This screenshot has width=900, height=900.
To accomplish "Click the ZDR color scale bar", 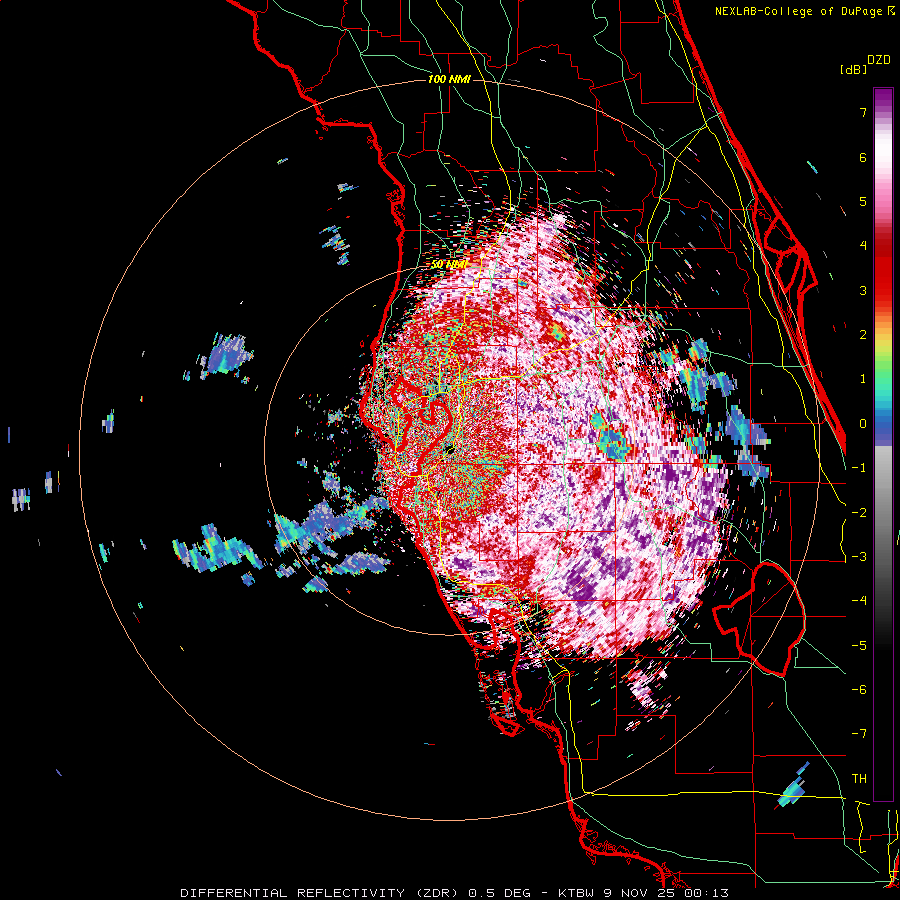I will tap(883, 444).
